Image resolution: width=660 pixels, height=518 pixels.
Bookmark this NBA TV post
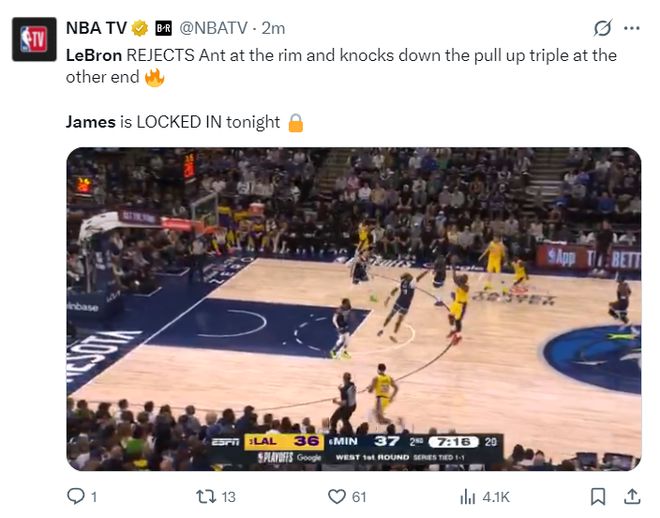[598, 497]
